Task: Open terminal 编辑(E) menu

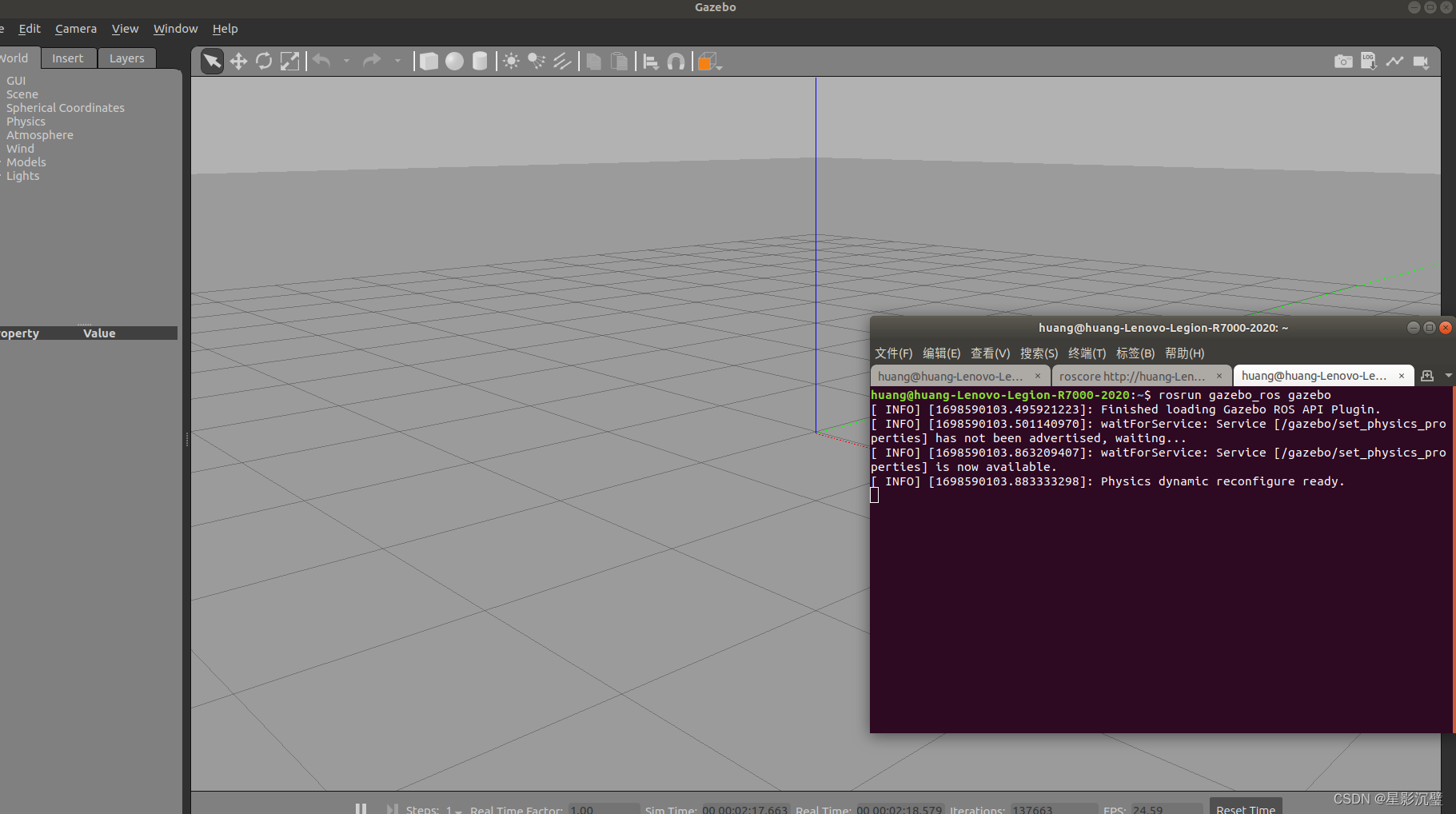Action: click(x=941, y=353)
